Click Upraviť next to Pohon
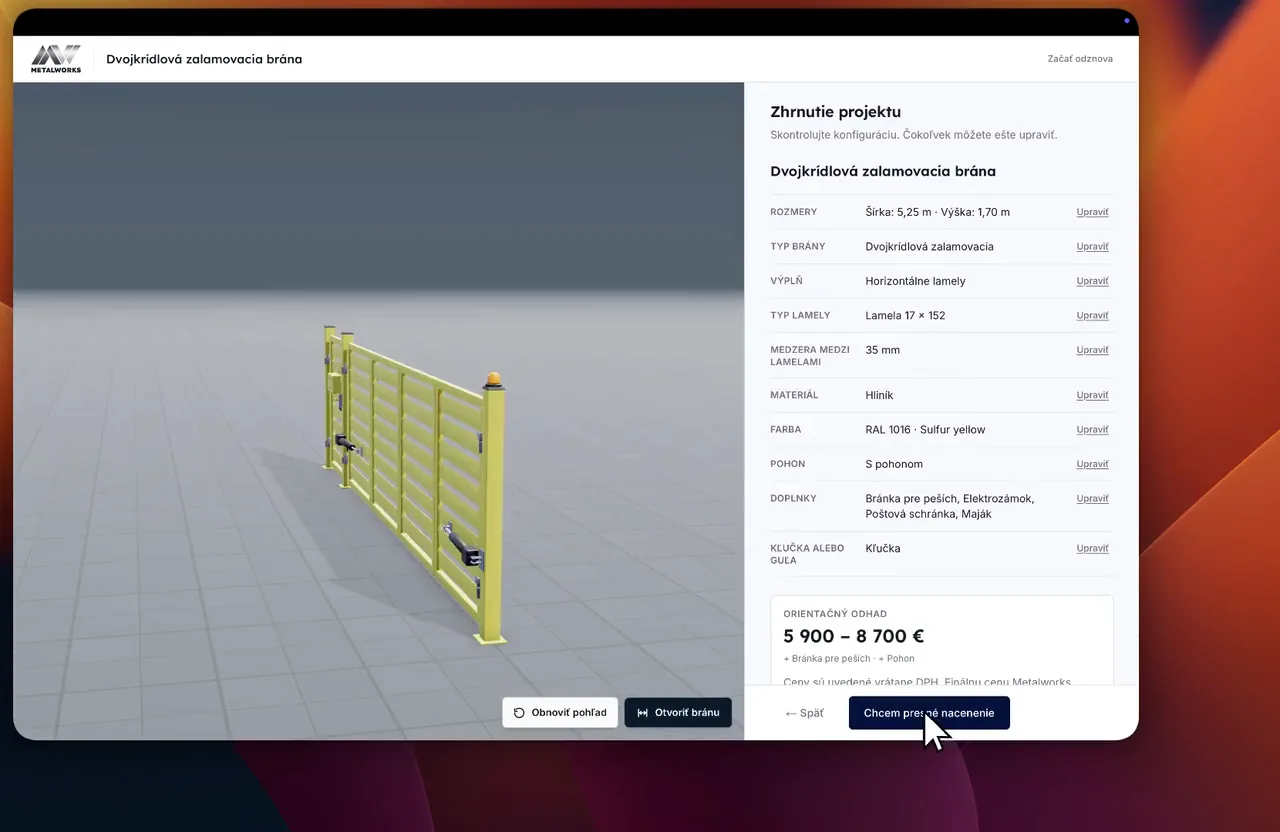The image size is (1280, 832). point(1092,464)
